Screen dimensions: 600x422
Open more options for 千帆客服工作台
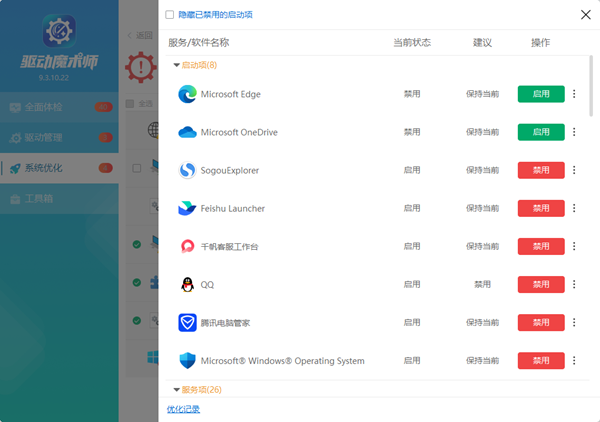pyautogui.click(x=574, y=246)
